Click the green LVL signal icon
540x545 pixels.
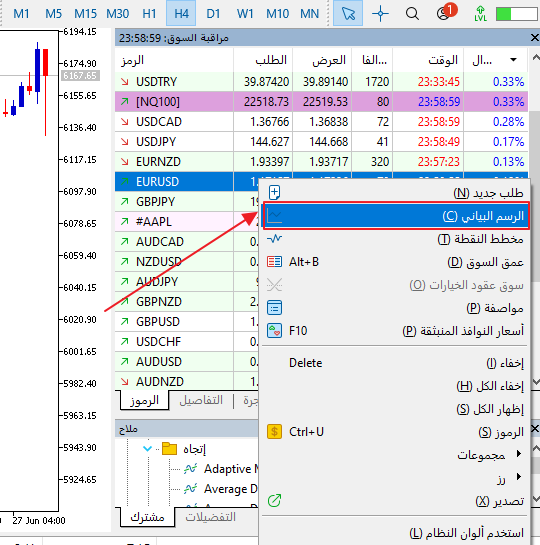click(480, 14)
